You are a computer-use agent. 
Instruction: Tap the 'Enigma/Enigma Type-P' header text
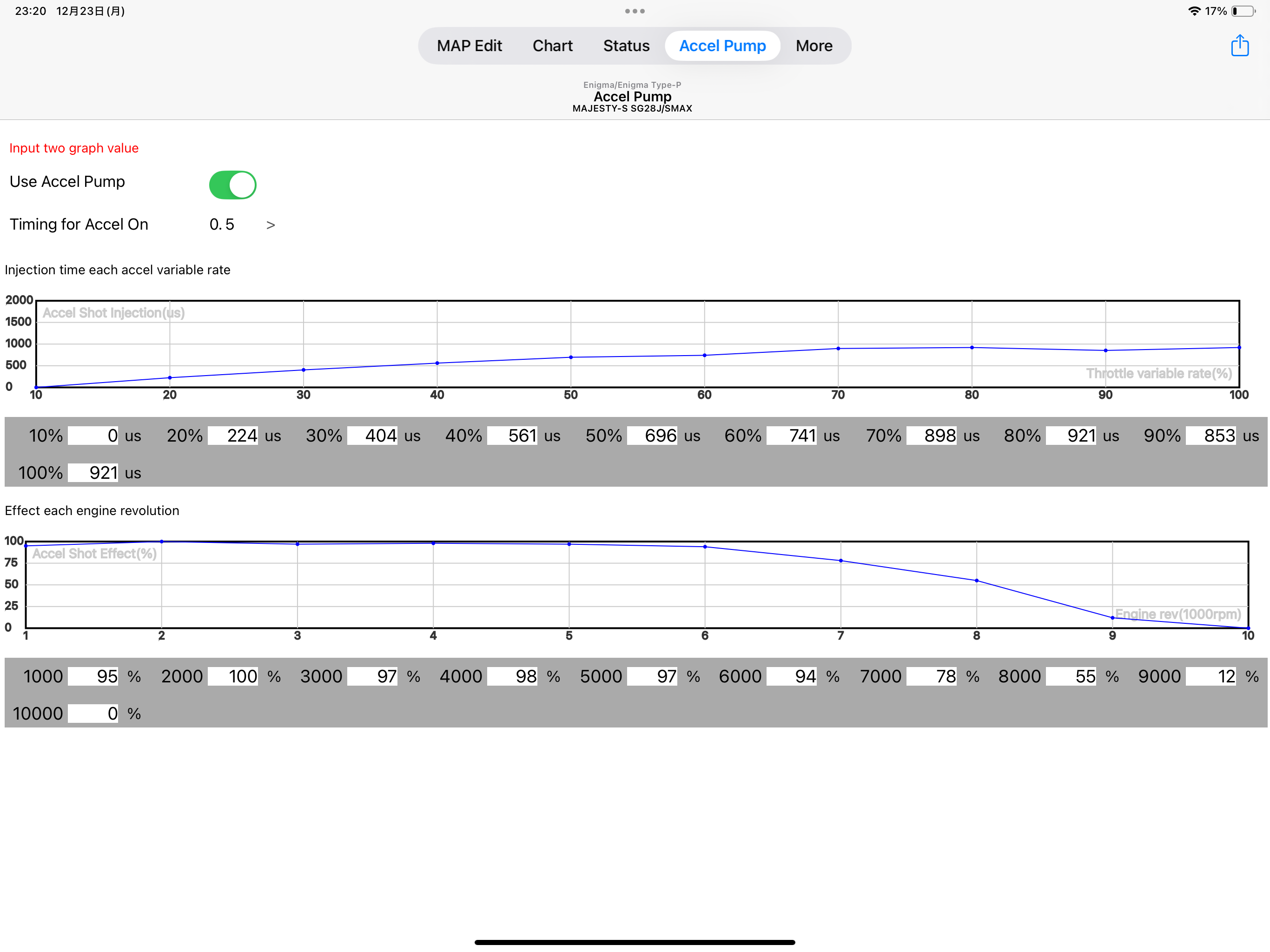632,85
